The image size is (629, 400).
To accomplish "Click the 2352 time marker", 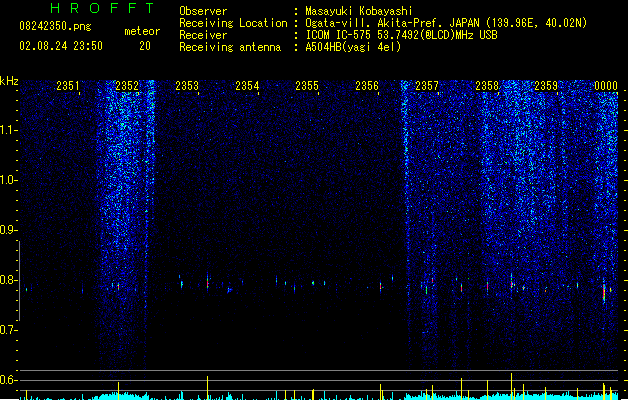I will coord(127,86).
